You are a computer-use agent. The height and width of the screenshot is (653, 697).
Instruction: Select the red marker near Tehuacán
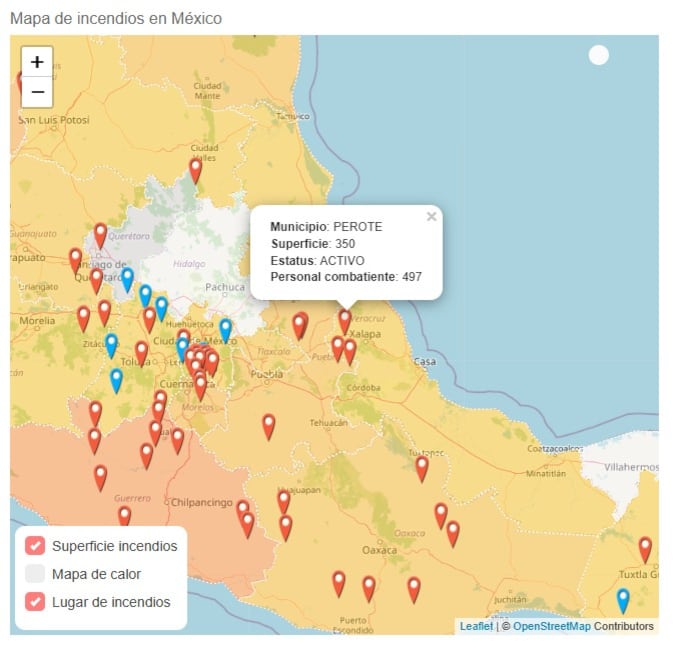pyautogui.click(x=269, y=426)
